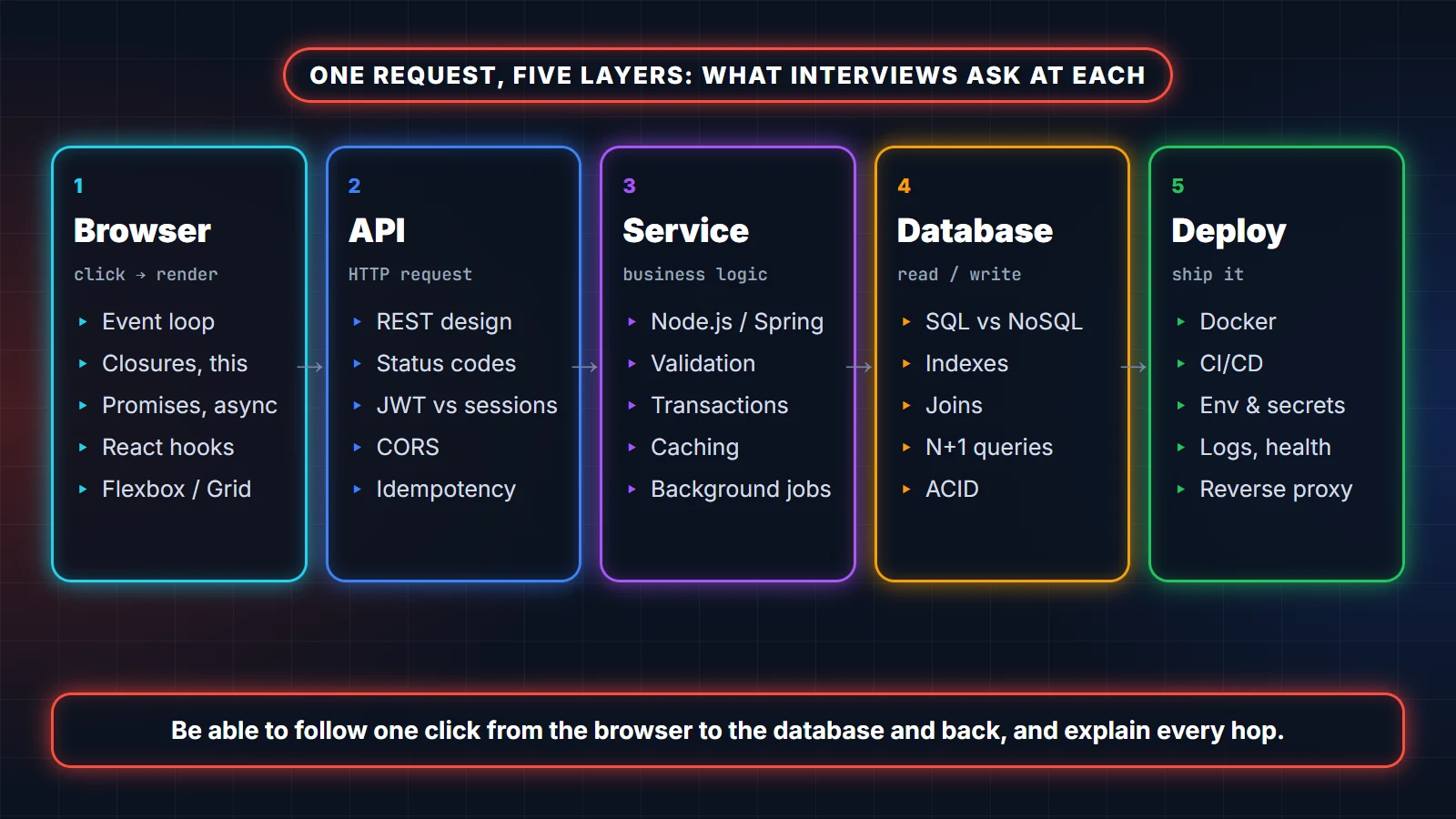Select the 'React hooks' item

[x=168, y=447]
